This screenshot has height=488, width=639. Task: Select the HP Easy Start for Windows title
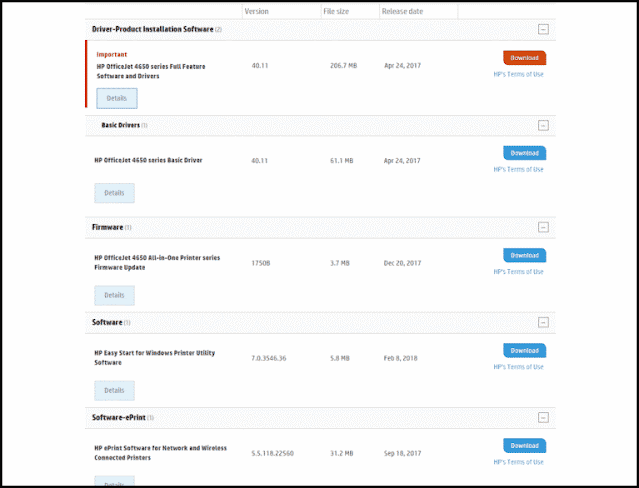154,358
